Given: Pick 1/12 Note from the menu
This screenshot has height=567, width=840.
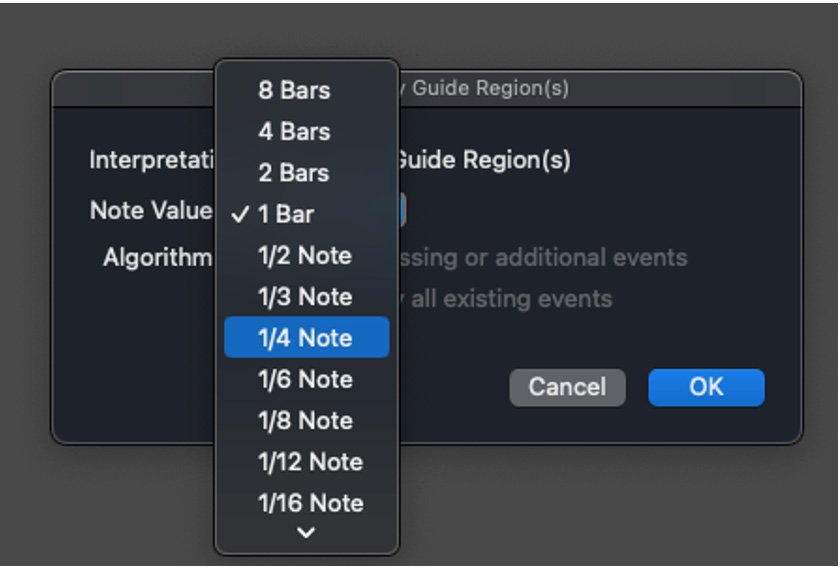Looking at the screenshot, I should tap(306, 461).
